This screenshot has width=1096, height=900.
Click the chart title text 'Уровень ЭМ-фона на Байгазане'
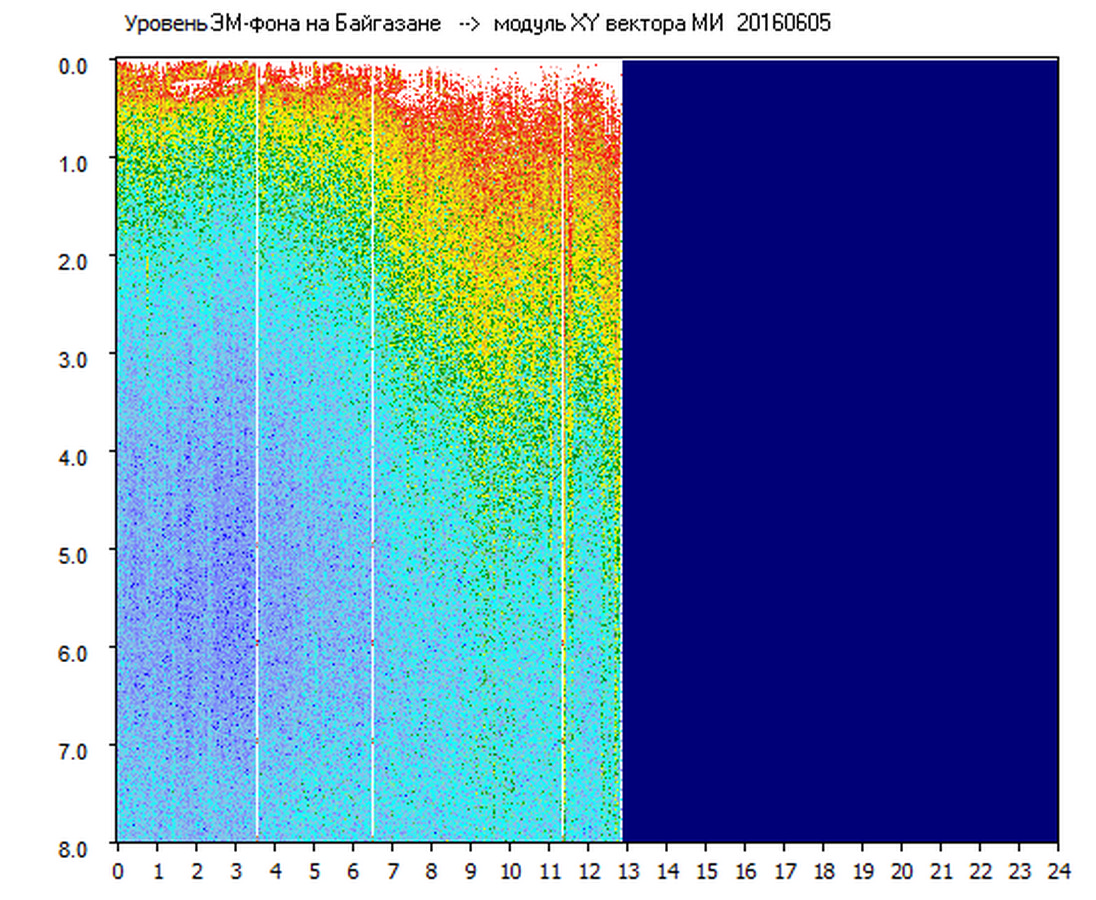[282, 24]
